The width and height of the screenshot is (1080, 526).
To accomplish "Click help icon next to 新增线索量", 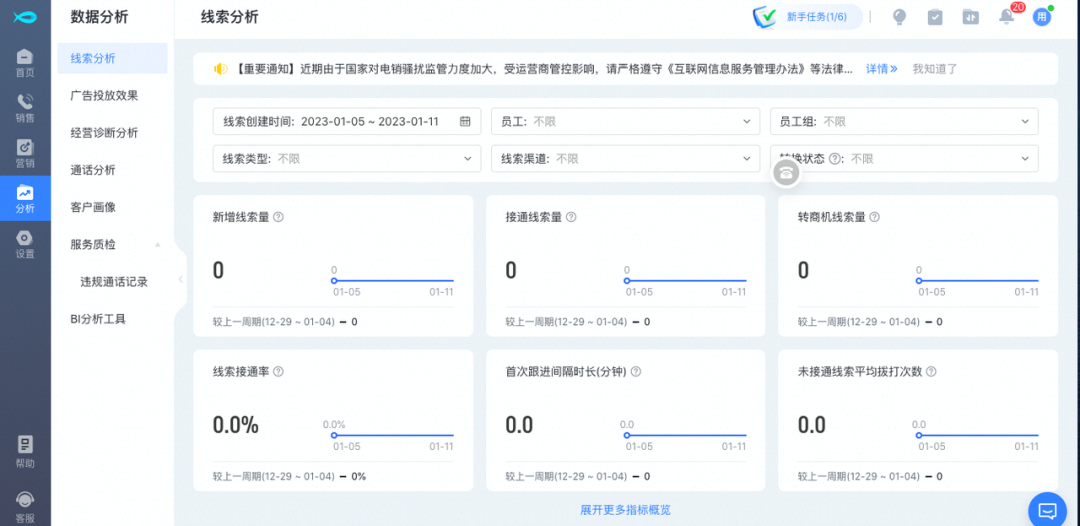I will (x=278, y=217).
